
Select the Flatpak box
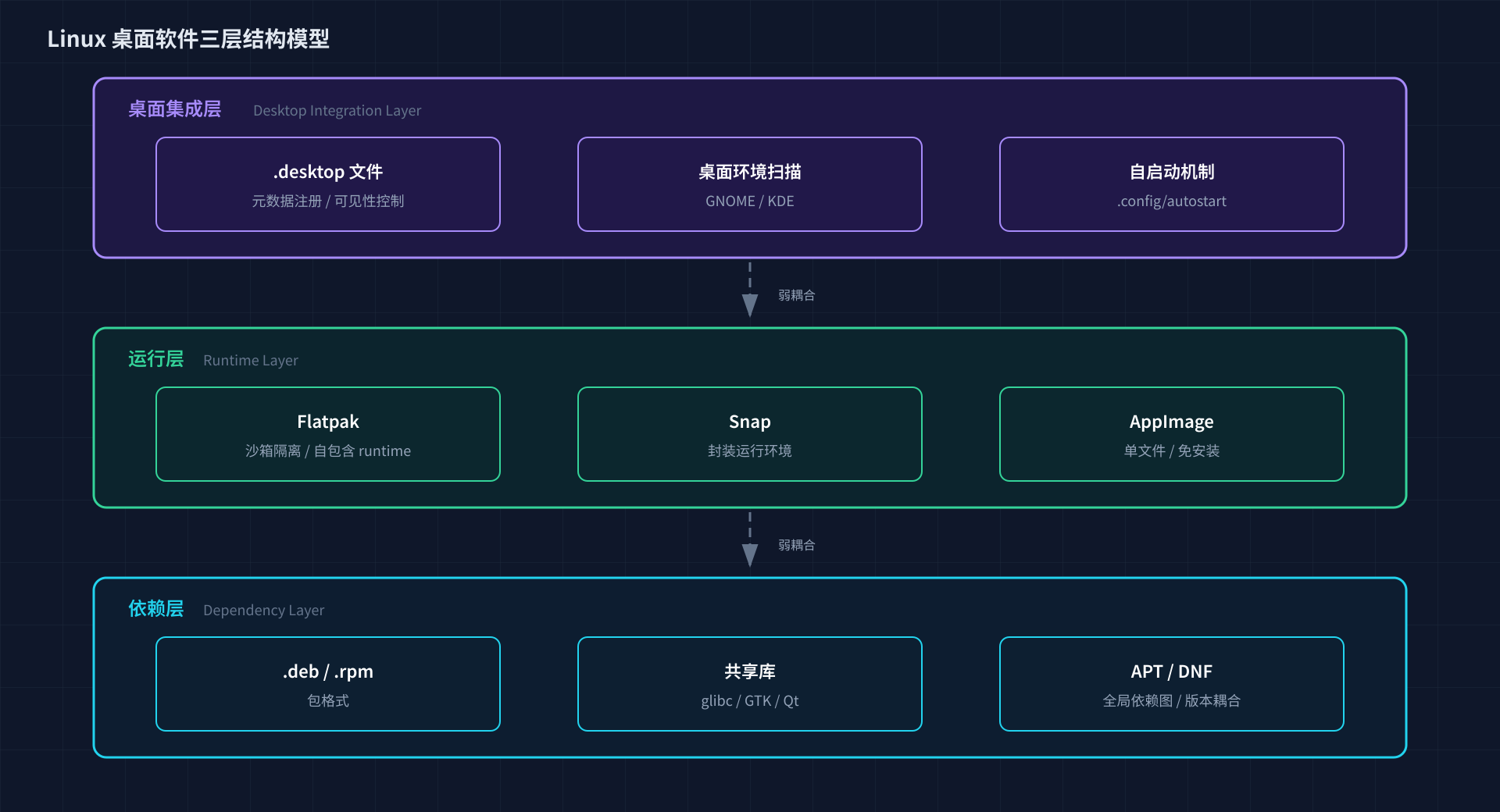coord(328,434)
